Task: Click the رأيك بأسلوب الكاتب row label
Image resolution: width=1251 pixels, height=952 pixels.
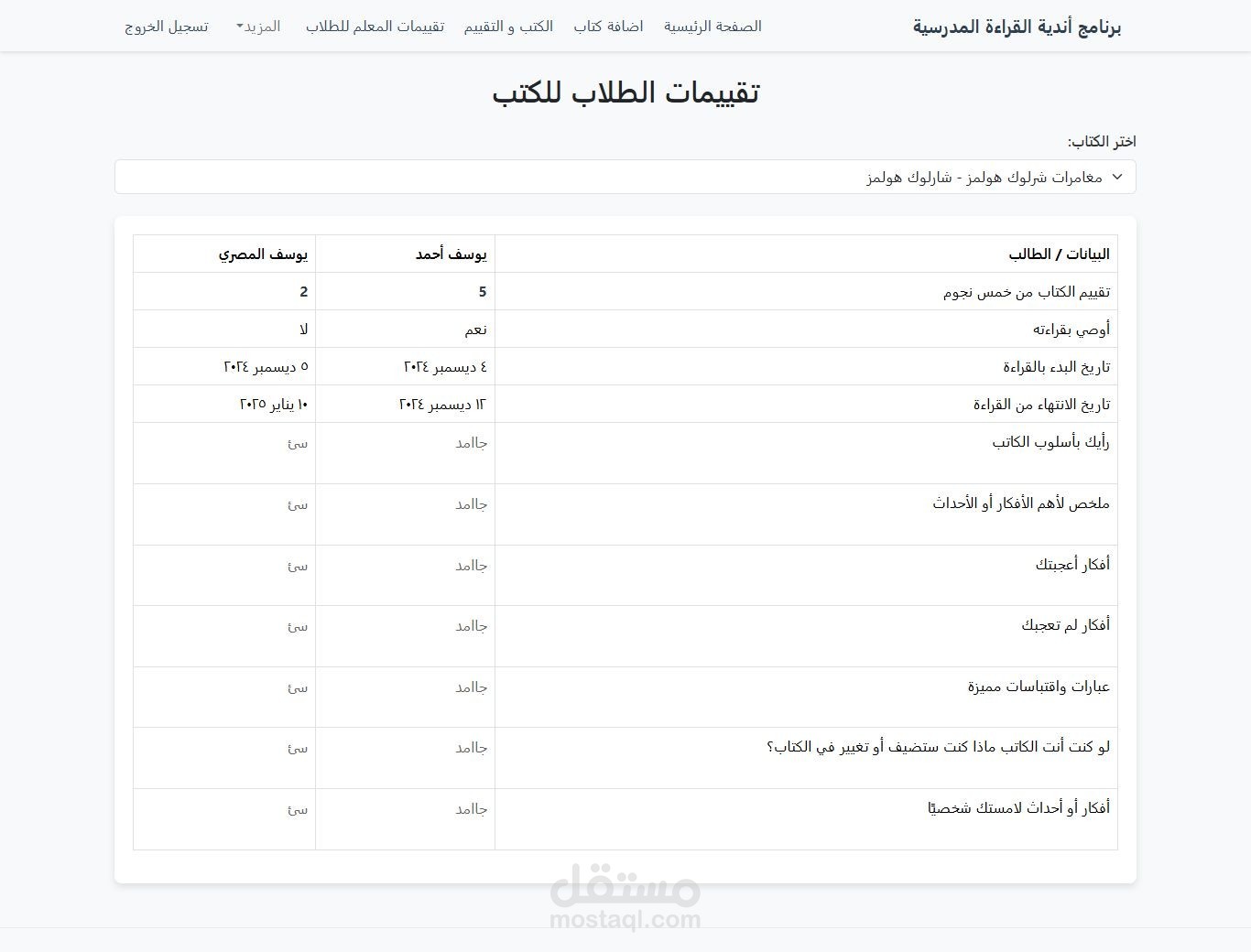Action: (1051, 442)
